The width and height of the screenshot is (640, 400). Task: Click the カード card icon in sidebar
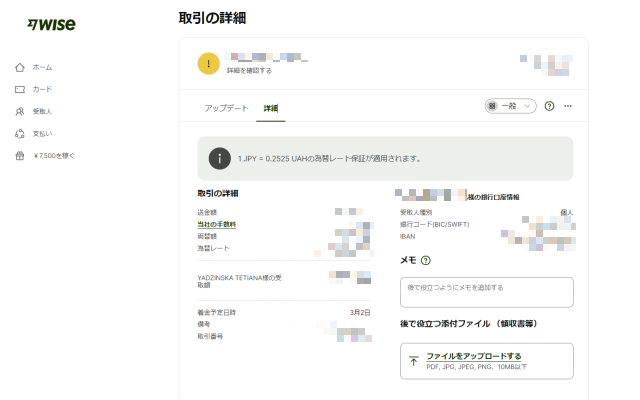tap(19, 89)
